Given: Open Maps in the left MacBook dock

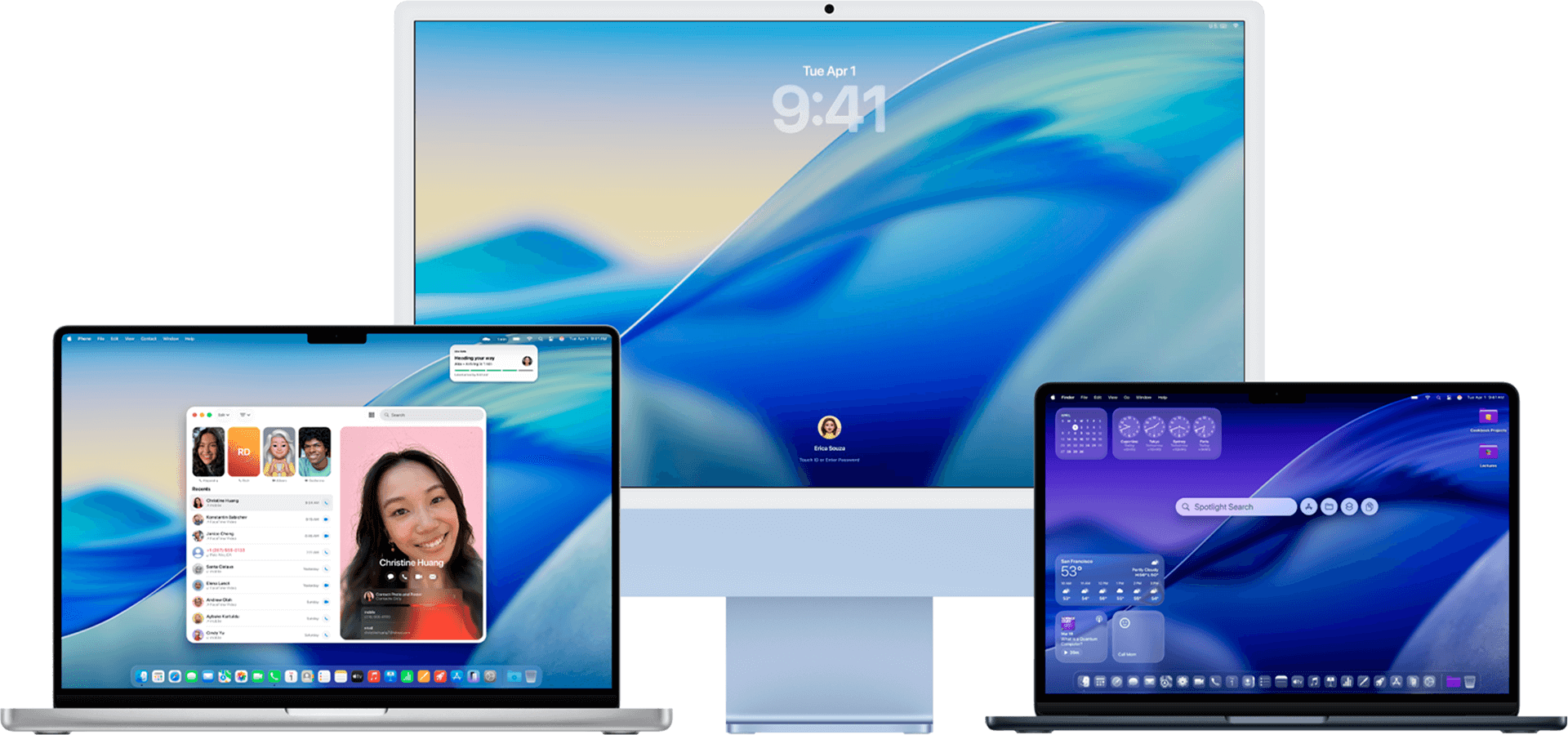Looking at the screenshot, I should click(225, 676).
